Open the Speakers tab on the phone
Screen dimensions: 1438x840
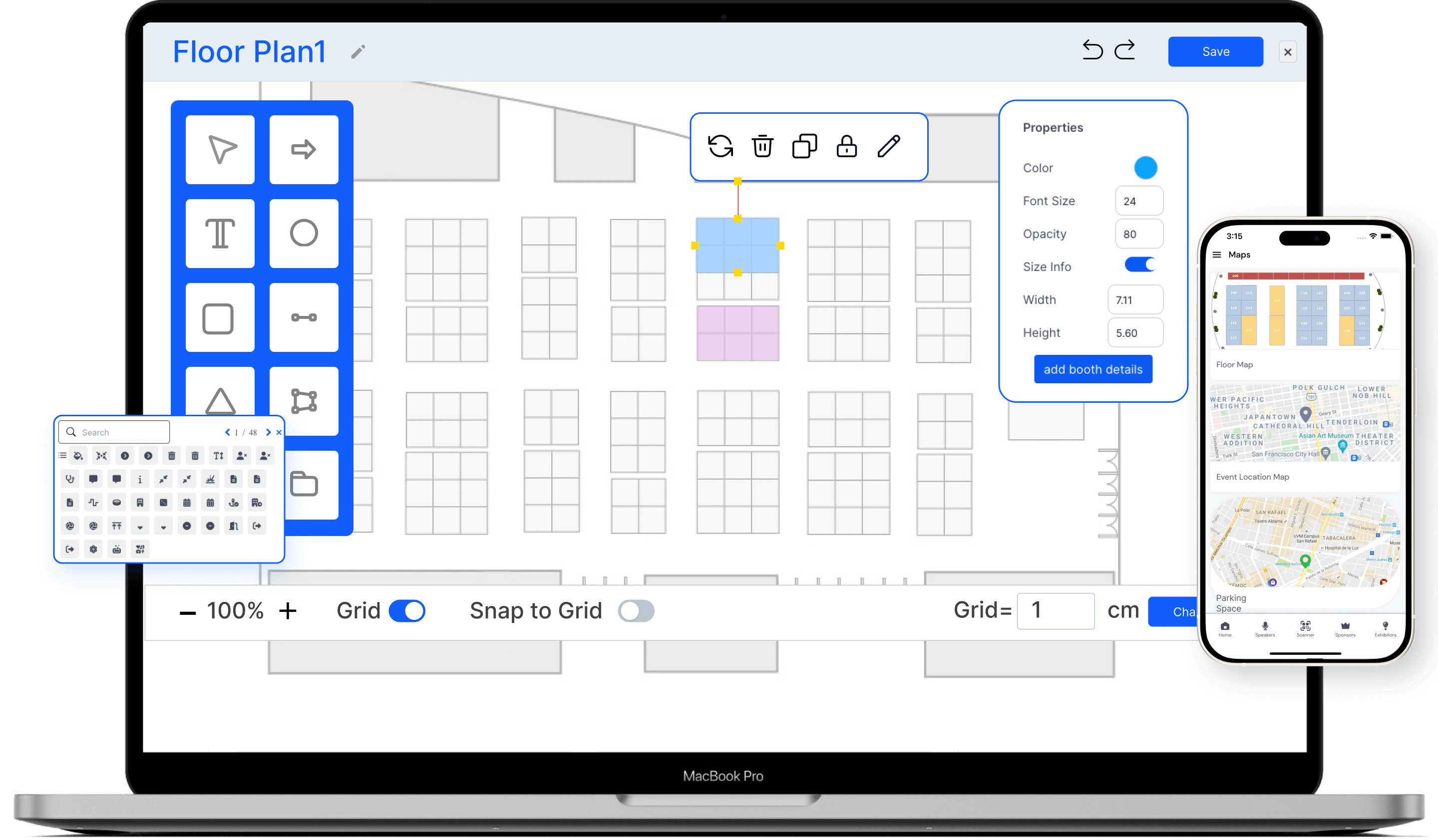[1265, 629]
